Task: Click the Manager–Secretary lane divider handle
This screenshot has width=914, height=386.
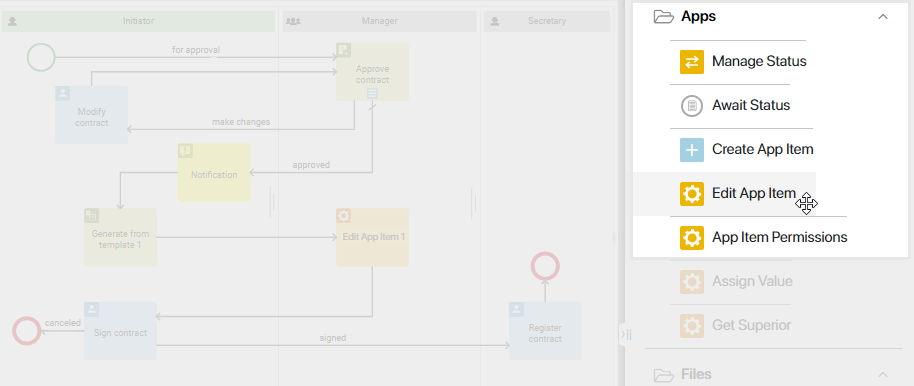Action: click(474, 203)
